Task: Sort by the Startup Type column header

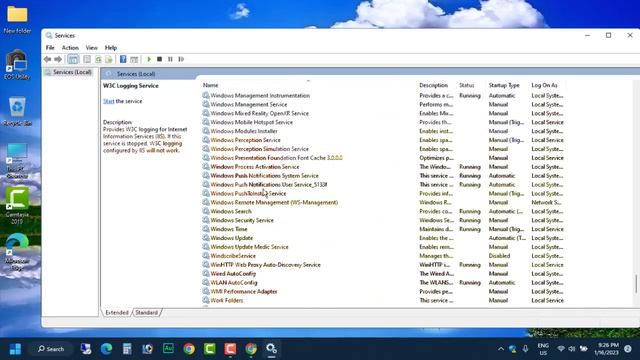Action: pyautogui.click(x=504, y=85)
